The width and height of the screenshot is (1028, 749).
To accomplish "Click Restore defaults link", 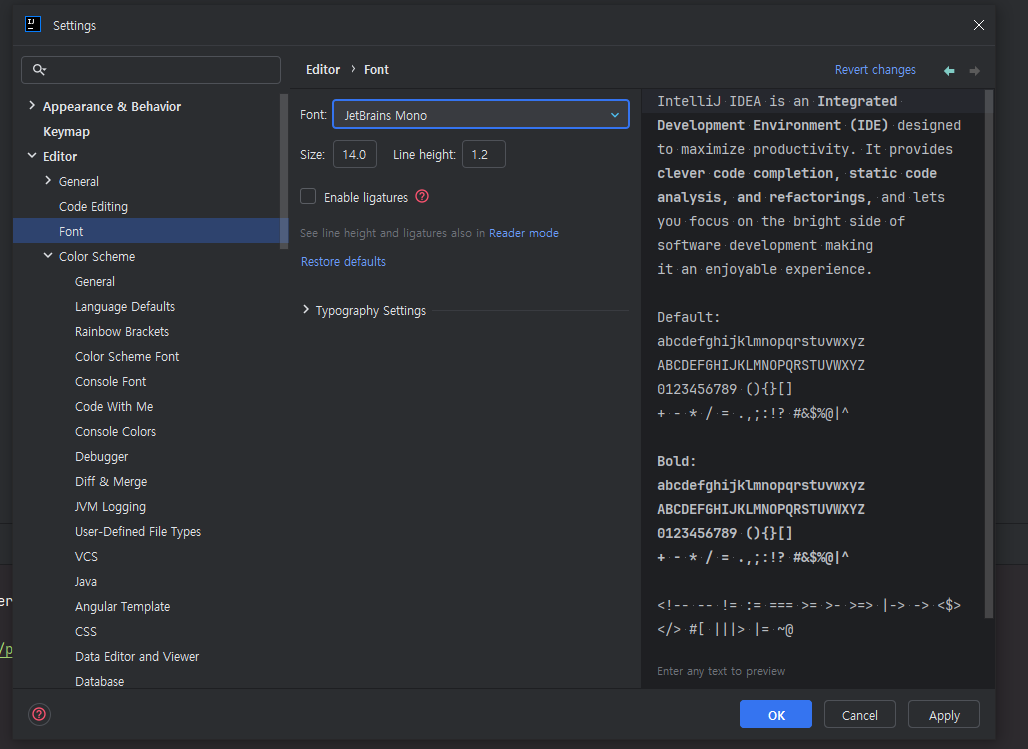I will [343, 261].
